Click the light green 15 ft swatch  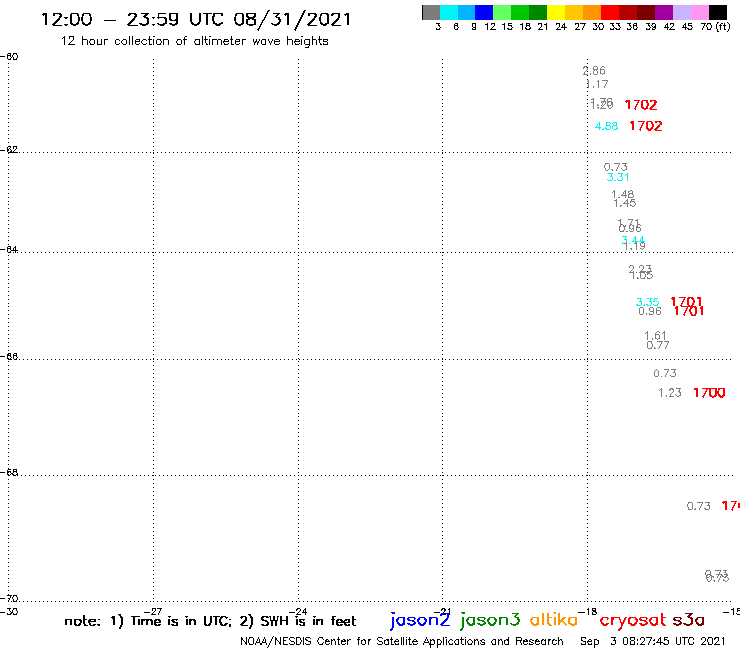tap(503, 12)
